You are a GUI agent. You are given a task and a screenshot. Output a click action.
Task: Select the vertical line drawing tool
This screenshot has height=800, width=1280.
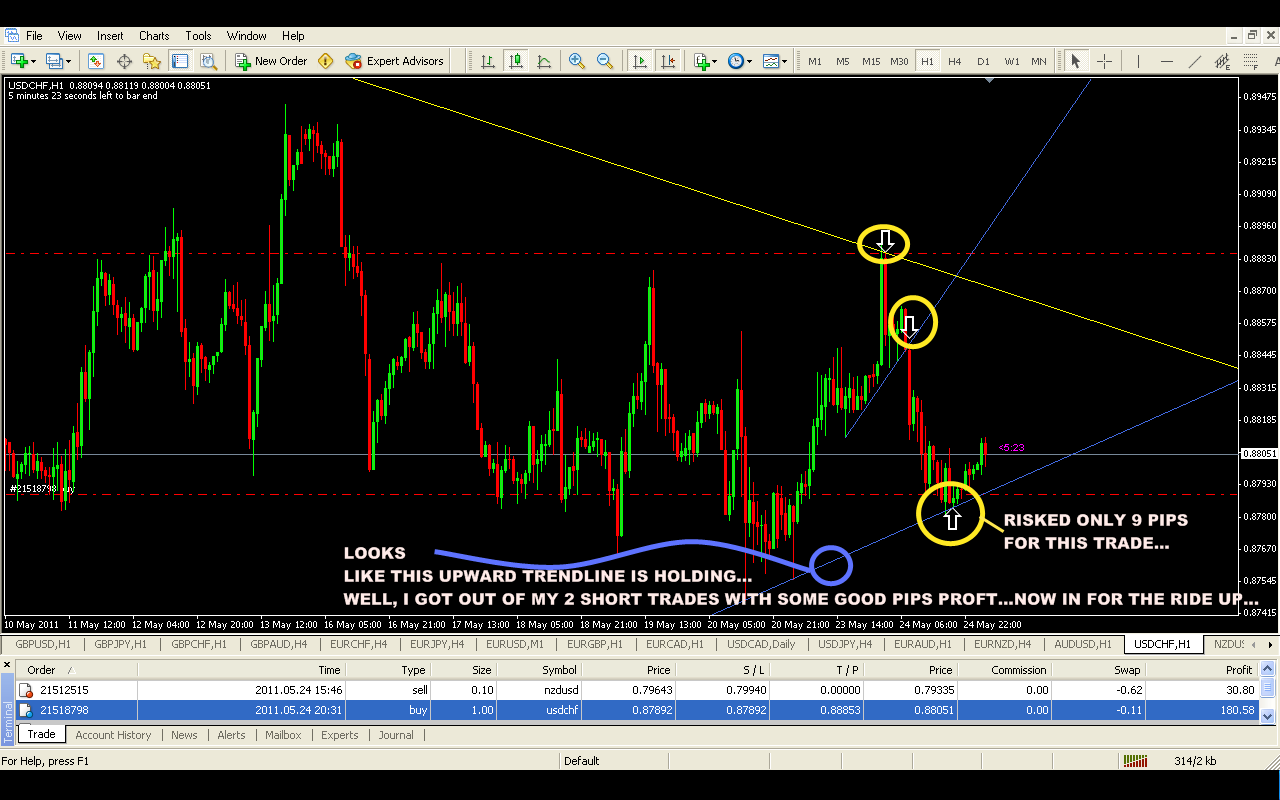pos(1137,61)
